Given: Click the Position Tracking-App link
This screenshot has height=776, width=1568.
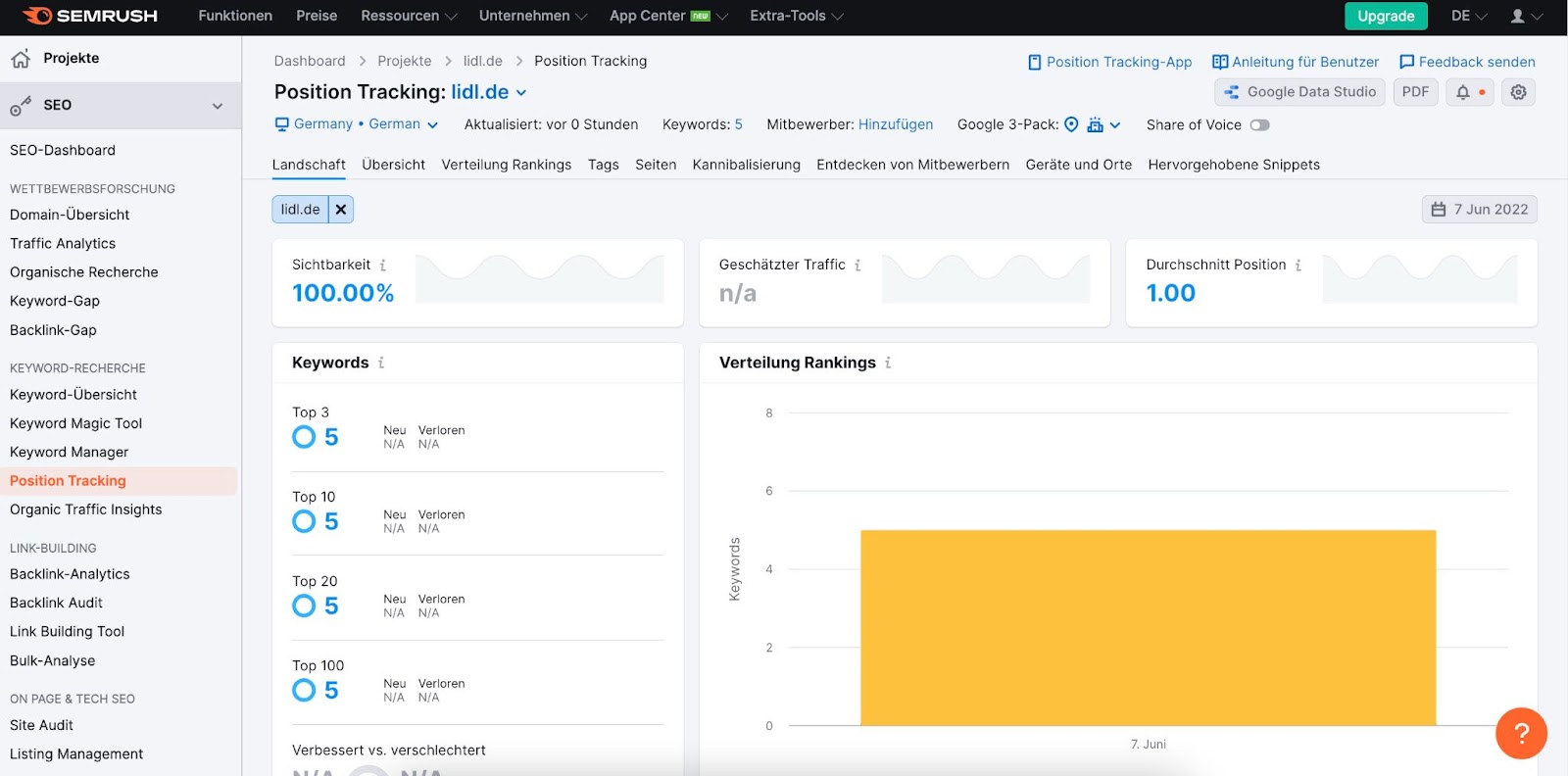Looking at the screenshot, I should 1109,62.
